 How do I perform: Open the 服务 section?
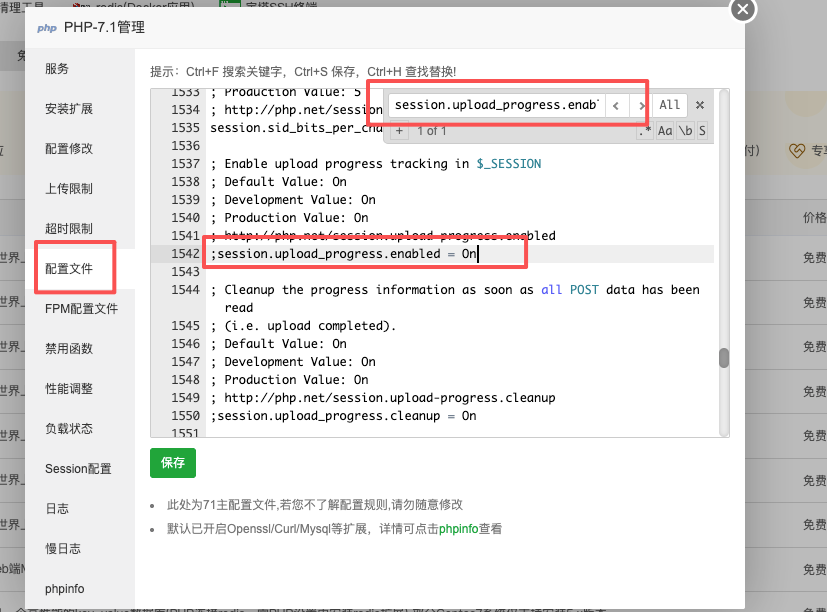(x=56, y=69)
